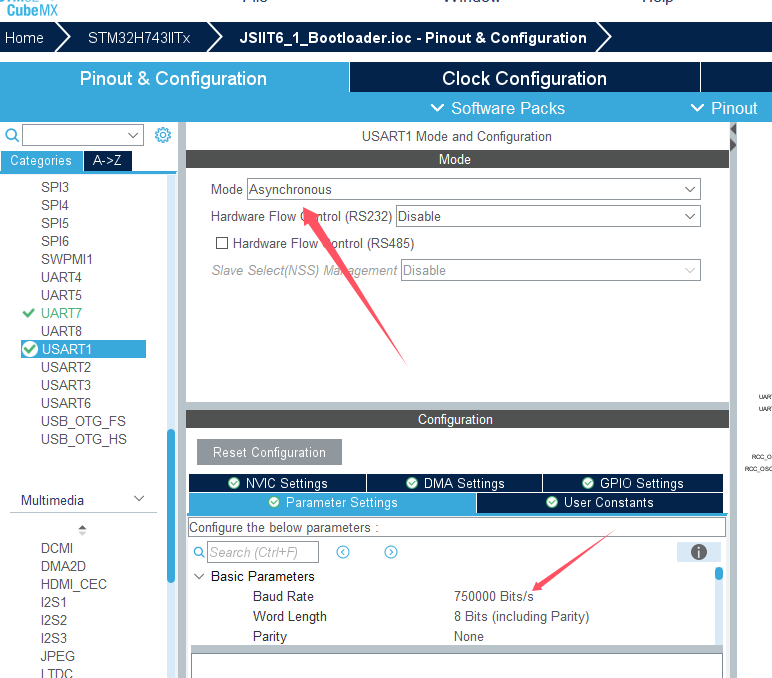Image resolution: width=772 pixels, height=678 pixels.
Task: Collapse the Multimedia category section
Action: (x=139, y=499)
